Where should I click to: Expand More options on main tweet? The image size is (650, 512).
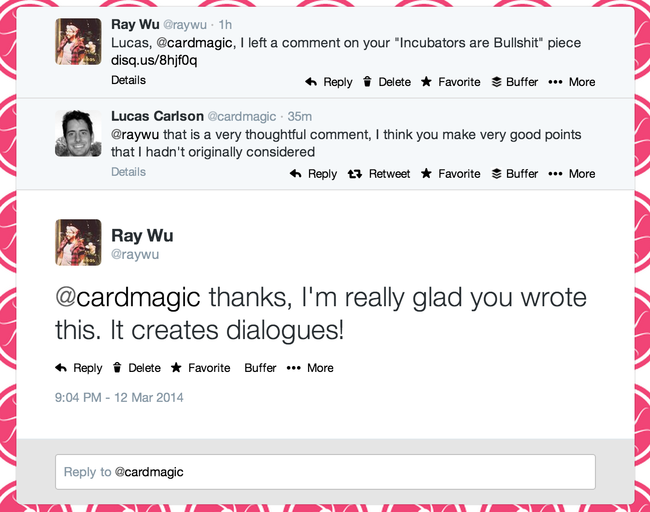click(310, 368)
